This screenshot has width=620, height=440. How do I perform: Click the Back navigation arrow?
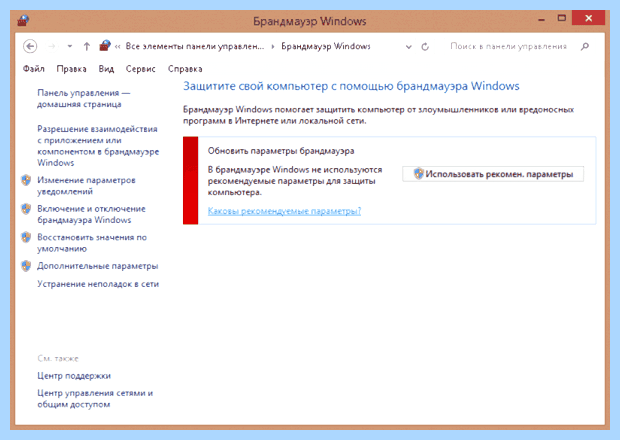pos(30,47)
